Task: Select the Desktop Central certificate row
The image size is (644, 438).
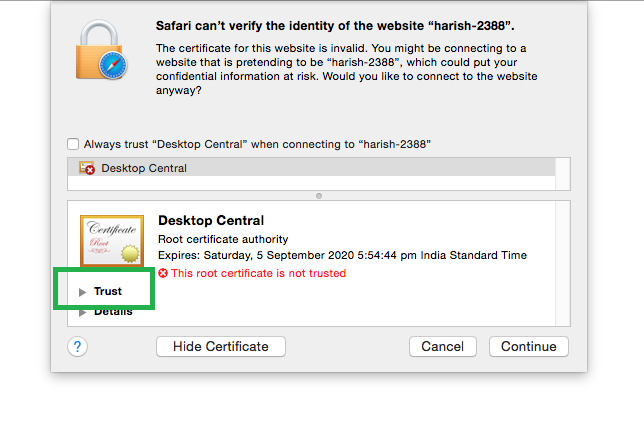Action: click(311, 168)
